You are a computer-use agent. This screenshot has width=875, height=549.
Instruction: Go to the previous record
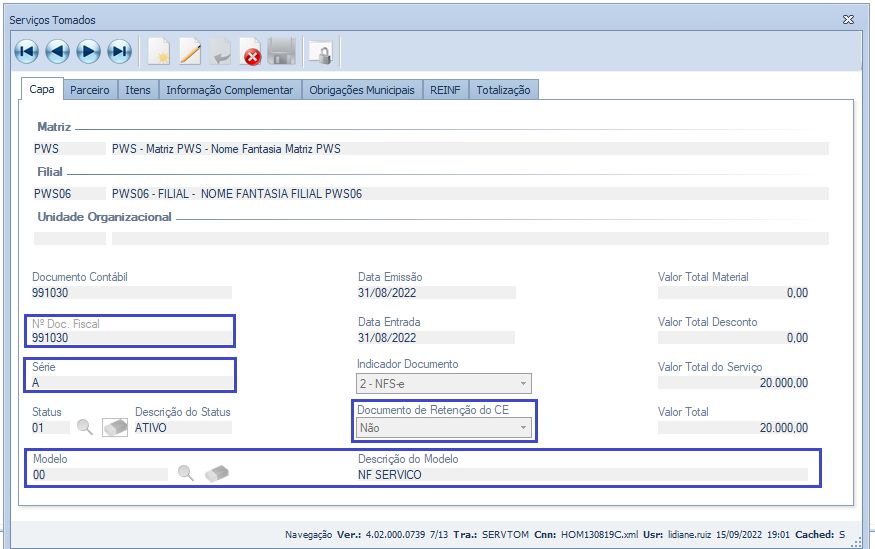pyautogui.click(x=58, y=51)
